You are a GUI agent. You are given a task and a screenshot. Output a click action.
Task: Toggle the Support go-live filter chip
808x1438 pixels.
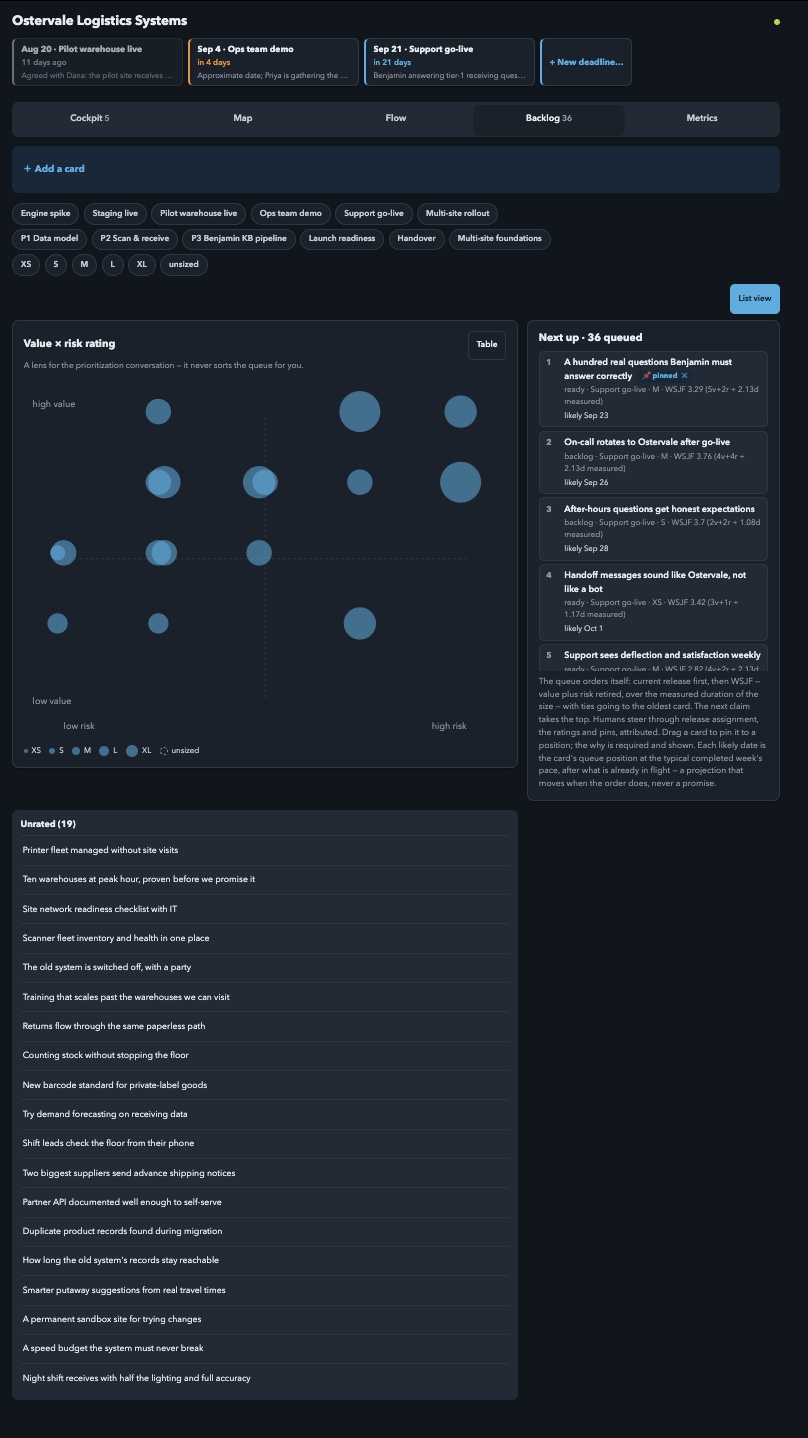[374, 213]
